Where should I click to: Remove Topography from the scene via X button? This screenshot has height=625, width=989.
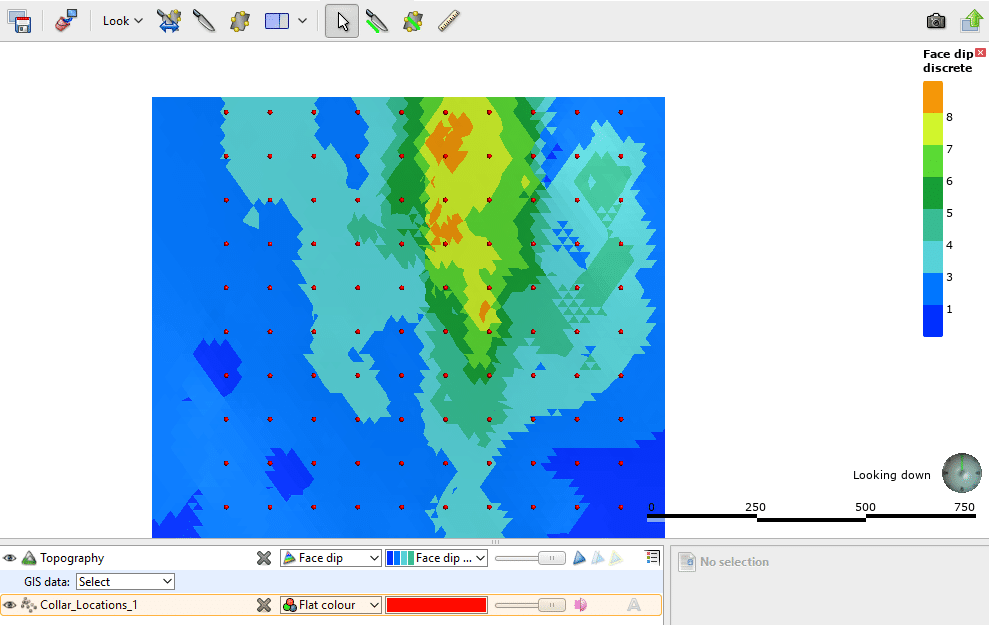coord(264,557)
